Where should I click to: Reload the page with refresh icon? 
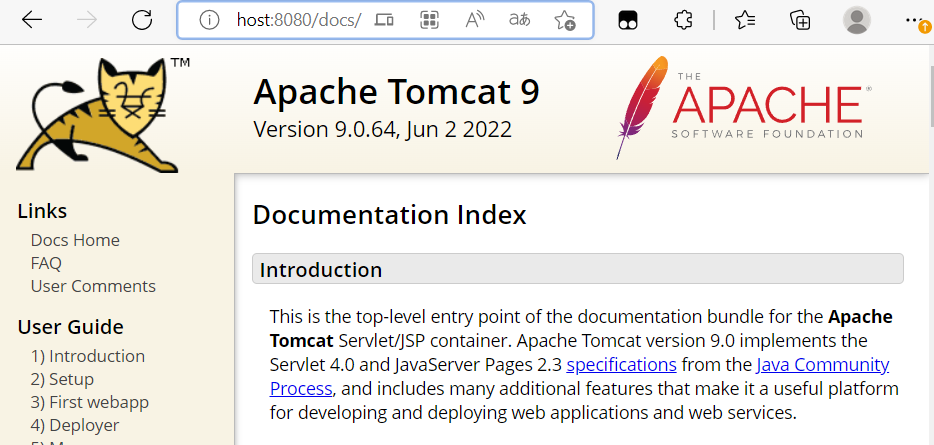(142, 20)
